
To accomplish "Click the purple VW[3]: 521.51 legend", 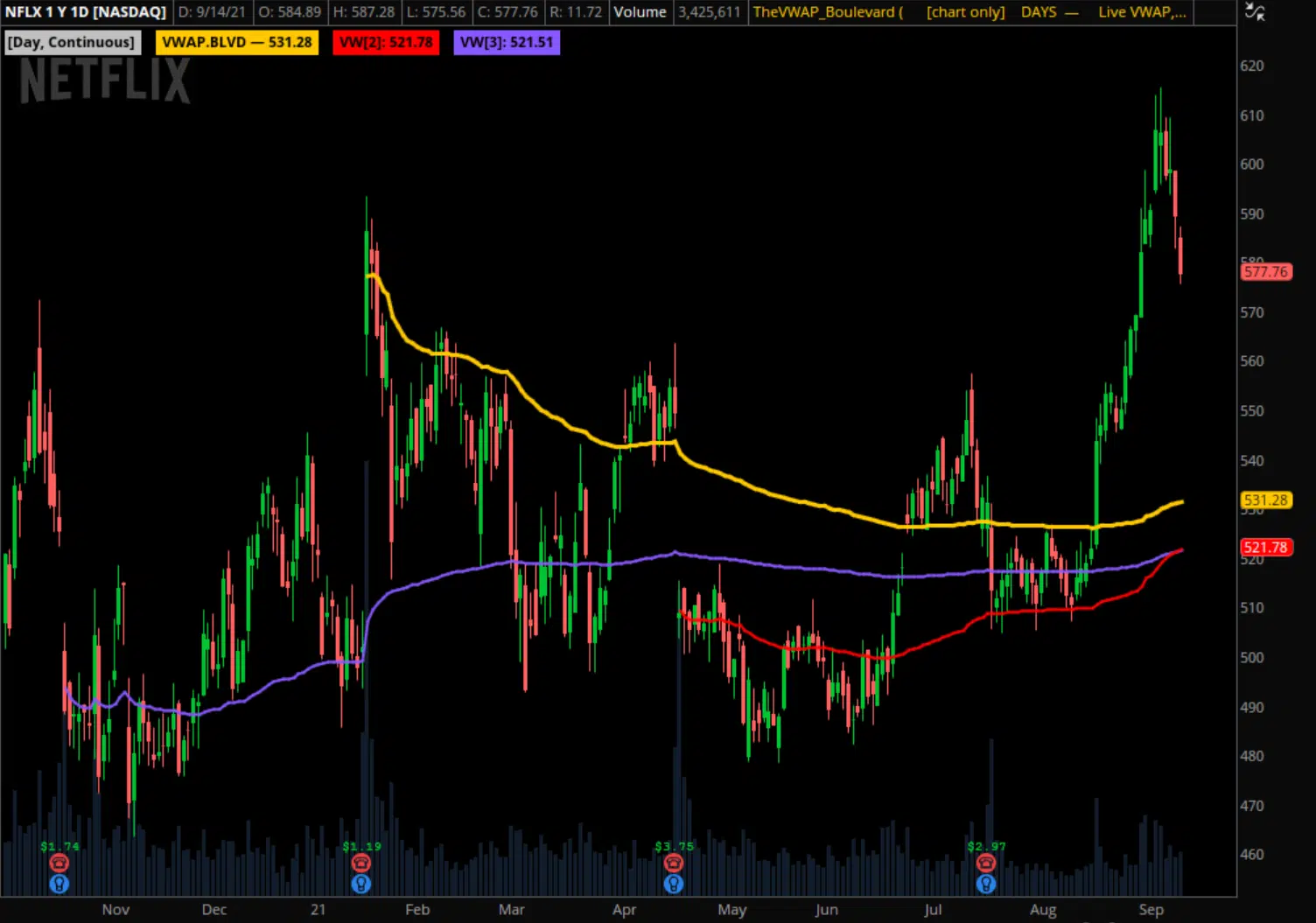I will tap(507, 42).
